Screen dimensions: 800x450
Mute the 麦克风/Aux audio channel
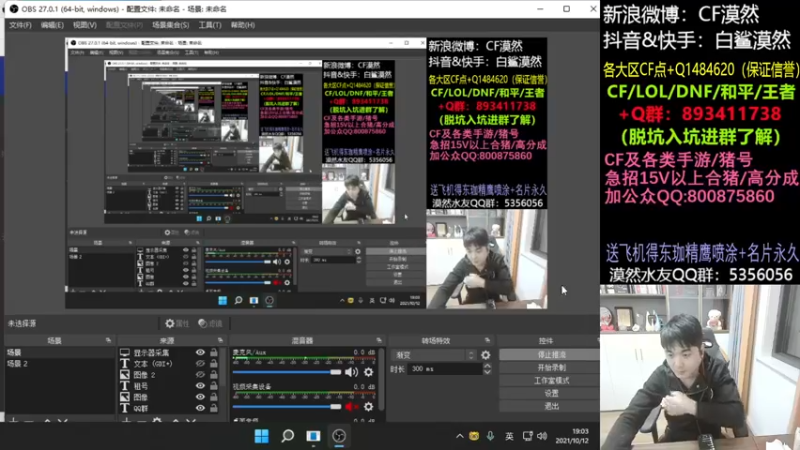tap(351, 372)
